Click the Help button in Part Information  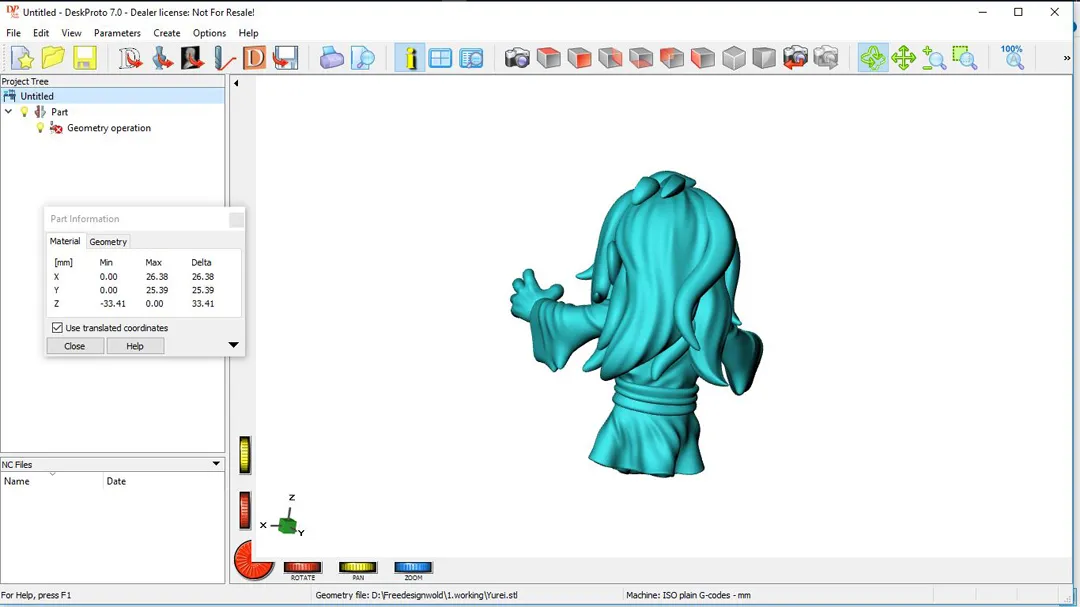[x=135, y=346]
